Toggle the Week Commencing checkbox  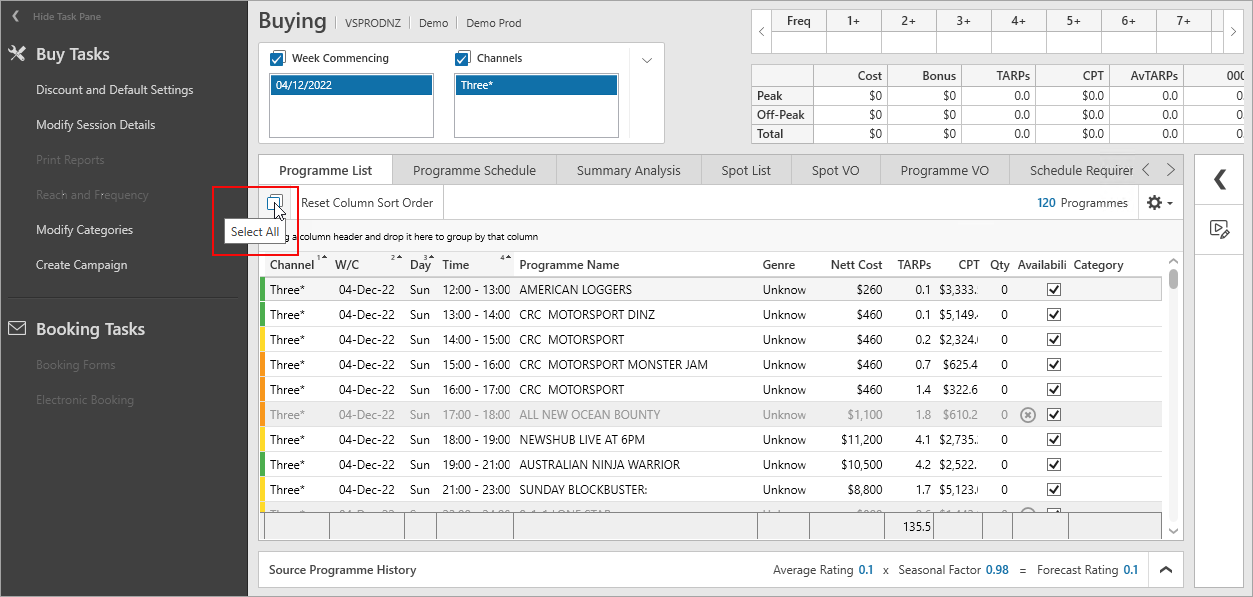278,58
